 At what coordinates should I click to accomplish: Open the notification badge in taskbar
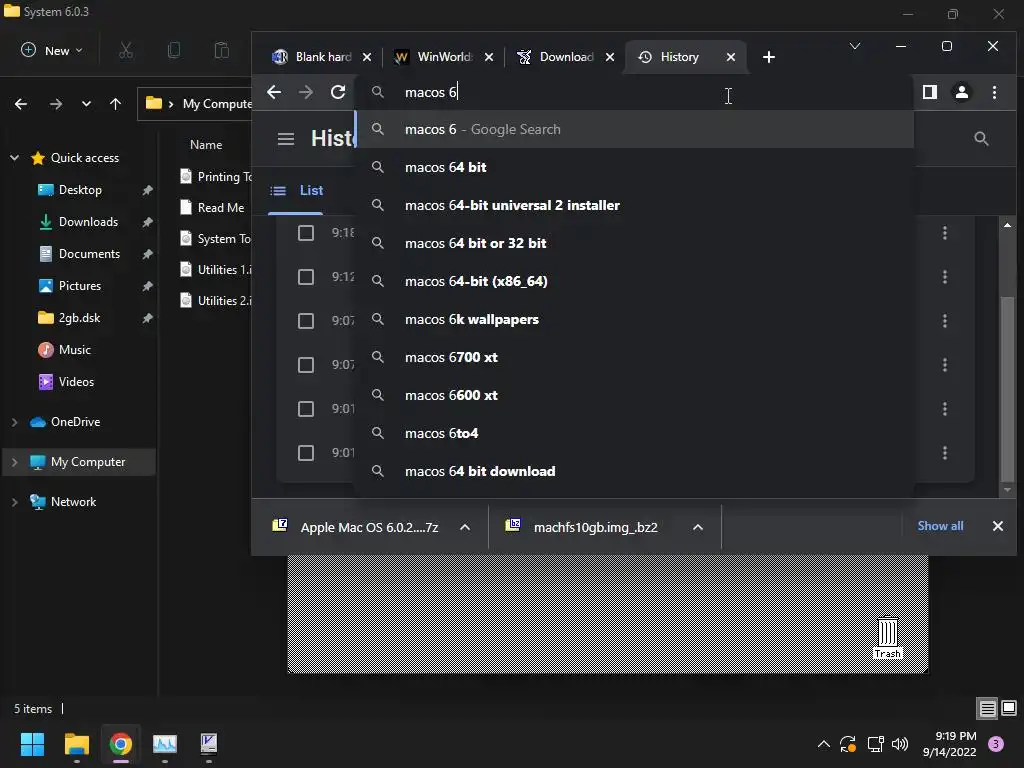tap(996, 743)
